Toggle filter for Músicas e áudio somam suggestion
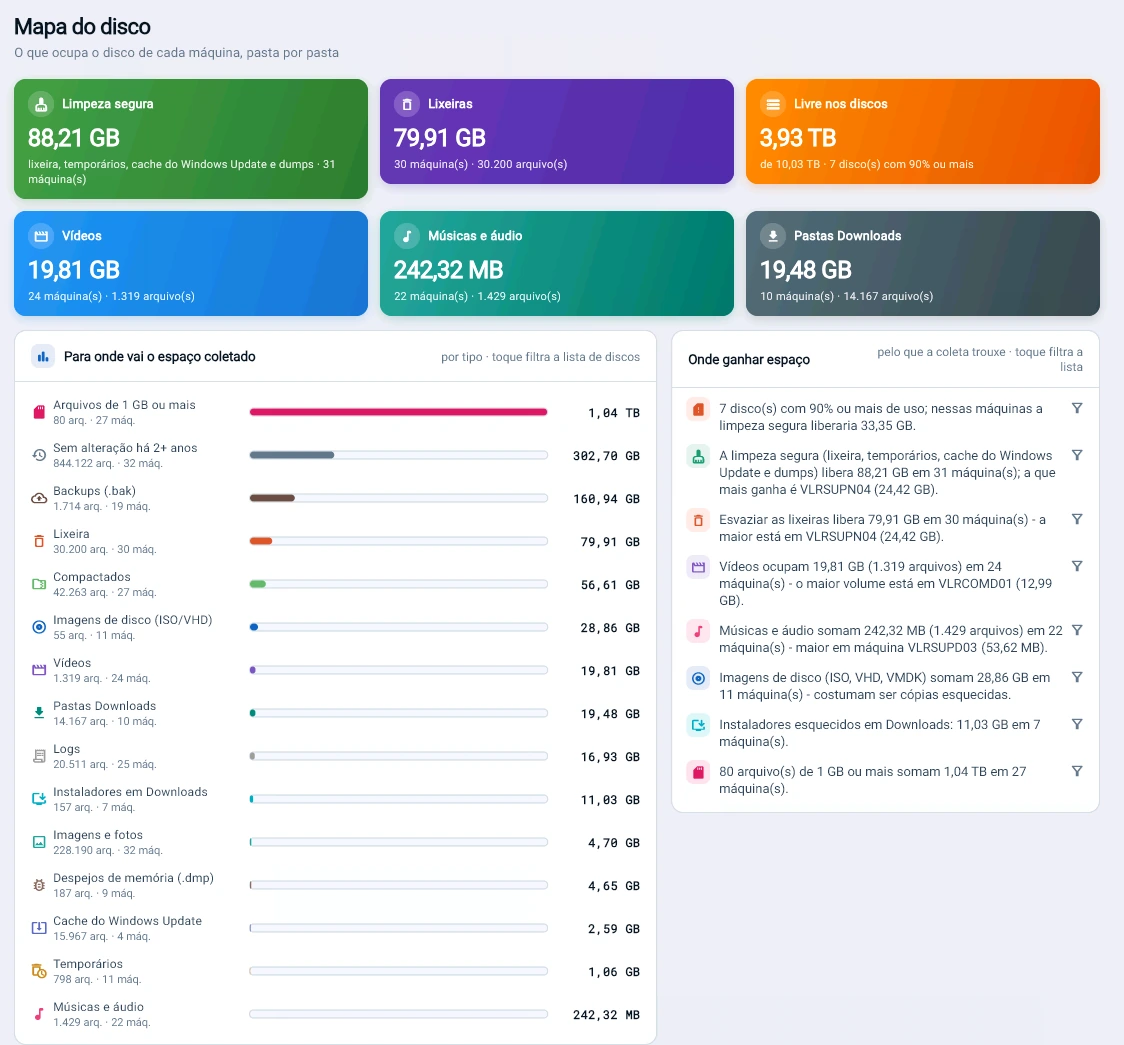This screenshot has width=1124, height=1045. click(1077, 630)
